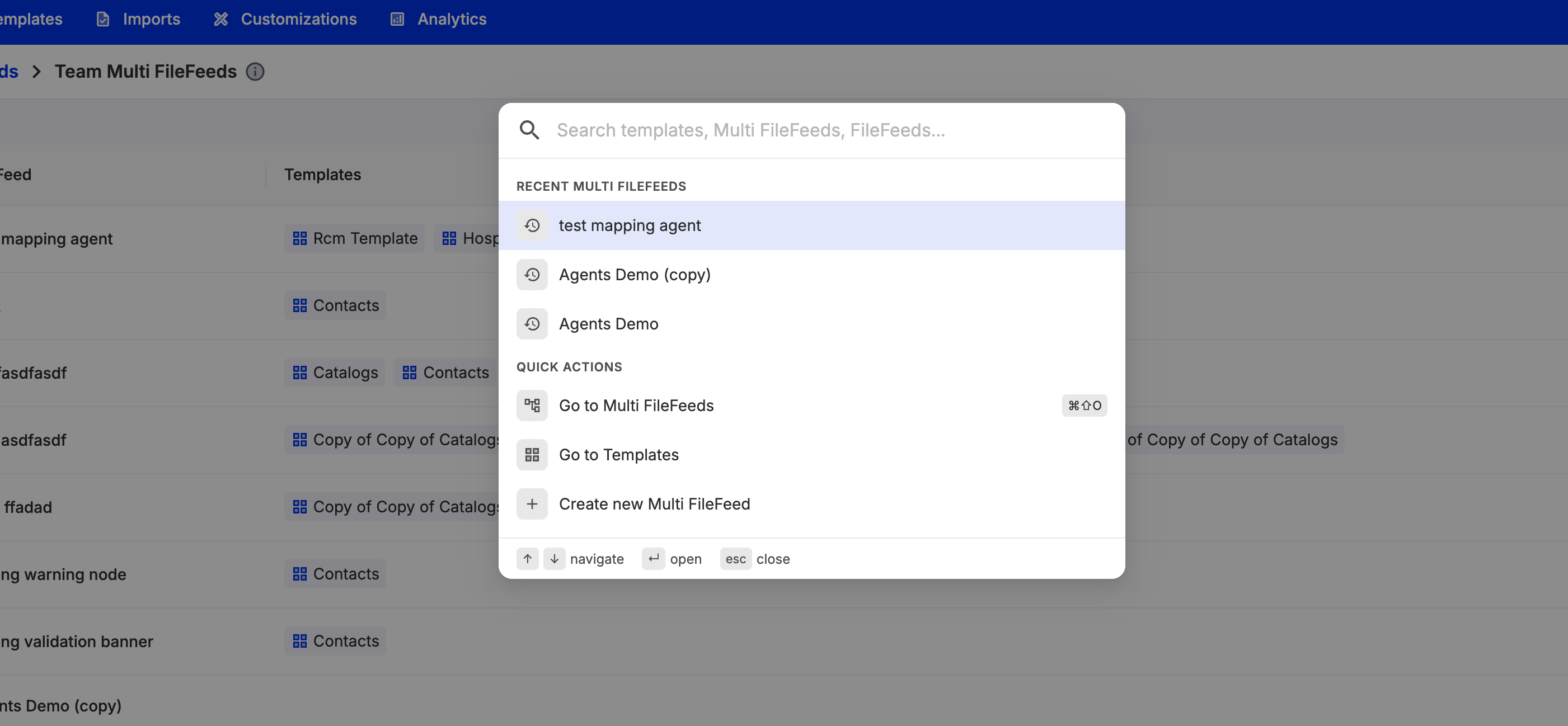This screenshot has height=726, width=1568.
Task: Click Contacts tag next to Catalogs
Action: [x=445, y=372]
